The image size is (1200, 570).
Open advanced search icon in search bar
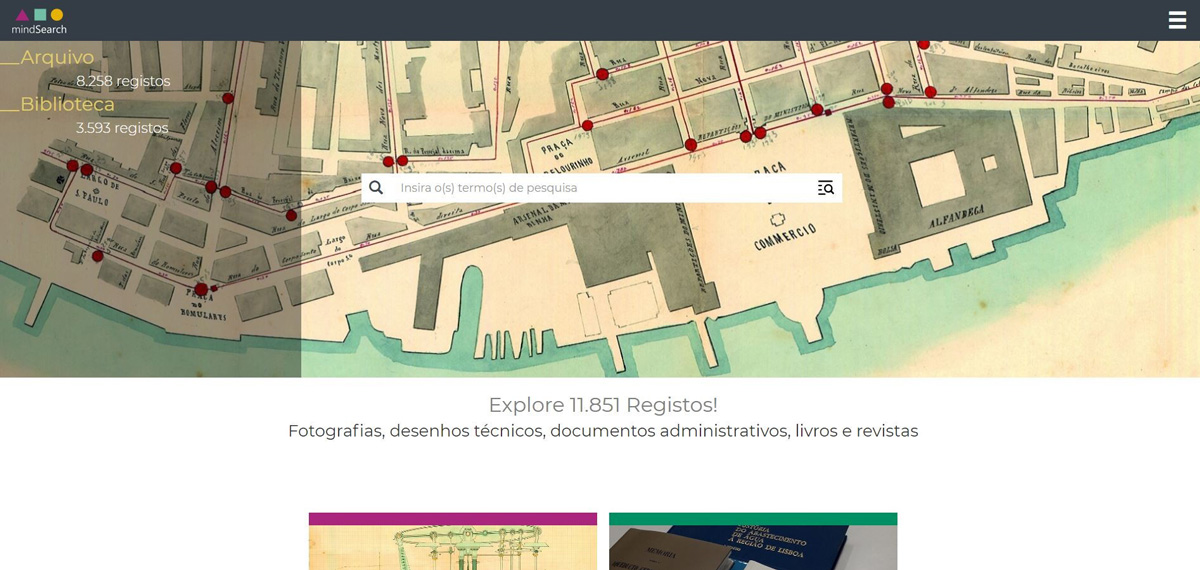coord(825,187)
